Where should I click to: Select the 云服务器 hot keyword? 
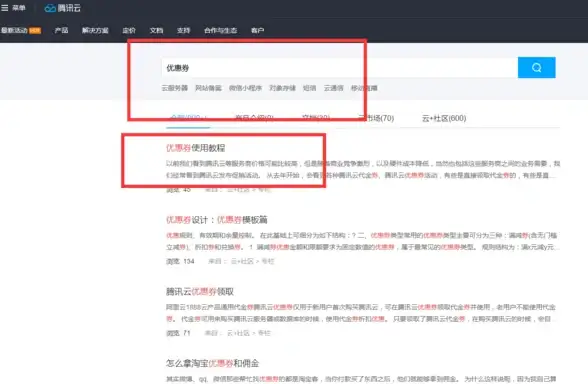[x=175, y=88]
